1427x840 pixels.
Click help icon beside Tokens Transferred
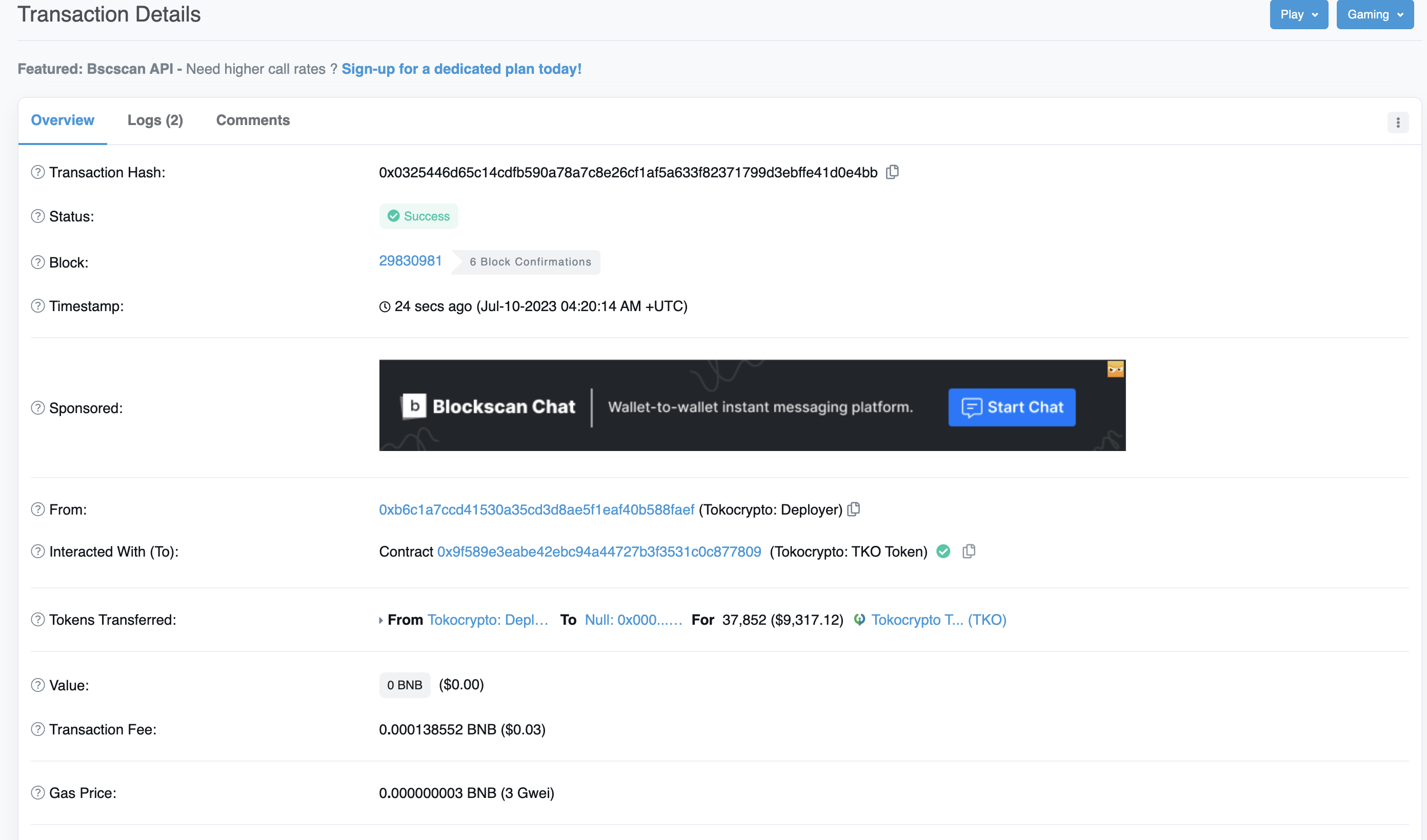click(38, 619)
